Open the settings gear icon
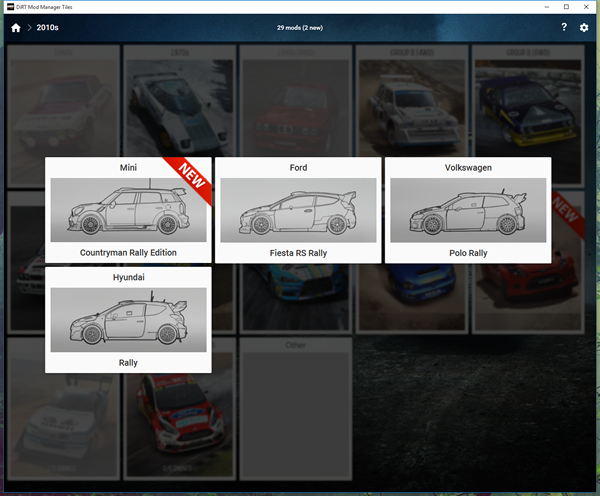Screen dimensions: 600x496 click(x=584, y=28)
